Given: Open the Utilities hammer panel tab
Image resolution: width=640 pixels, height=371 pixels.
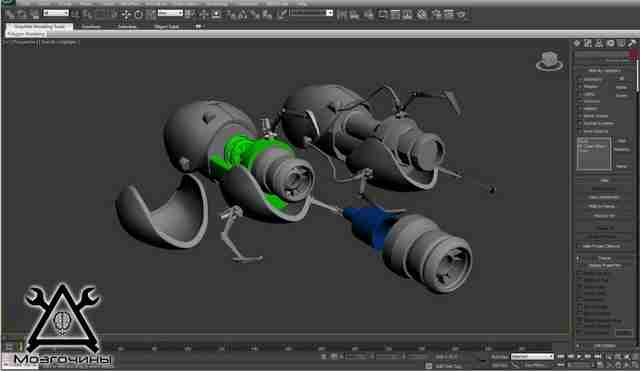Looking at the screenshot, I should click(632, 43).
